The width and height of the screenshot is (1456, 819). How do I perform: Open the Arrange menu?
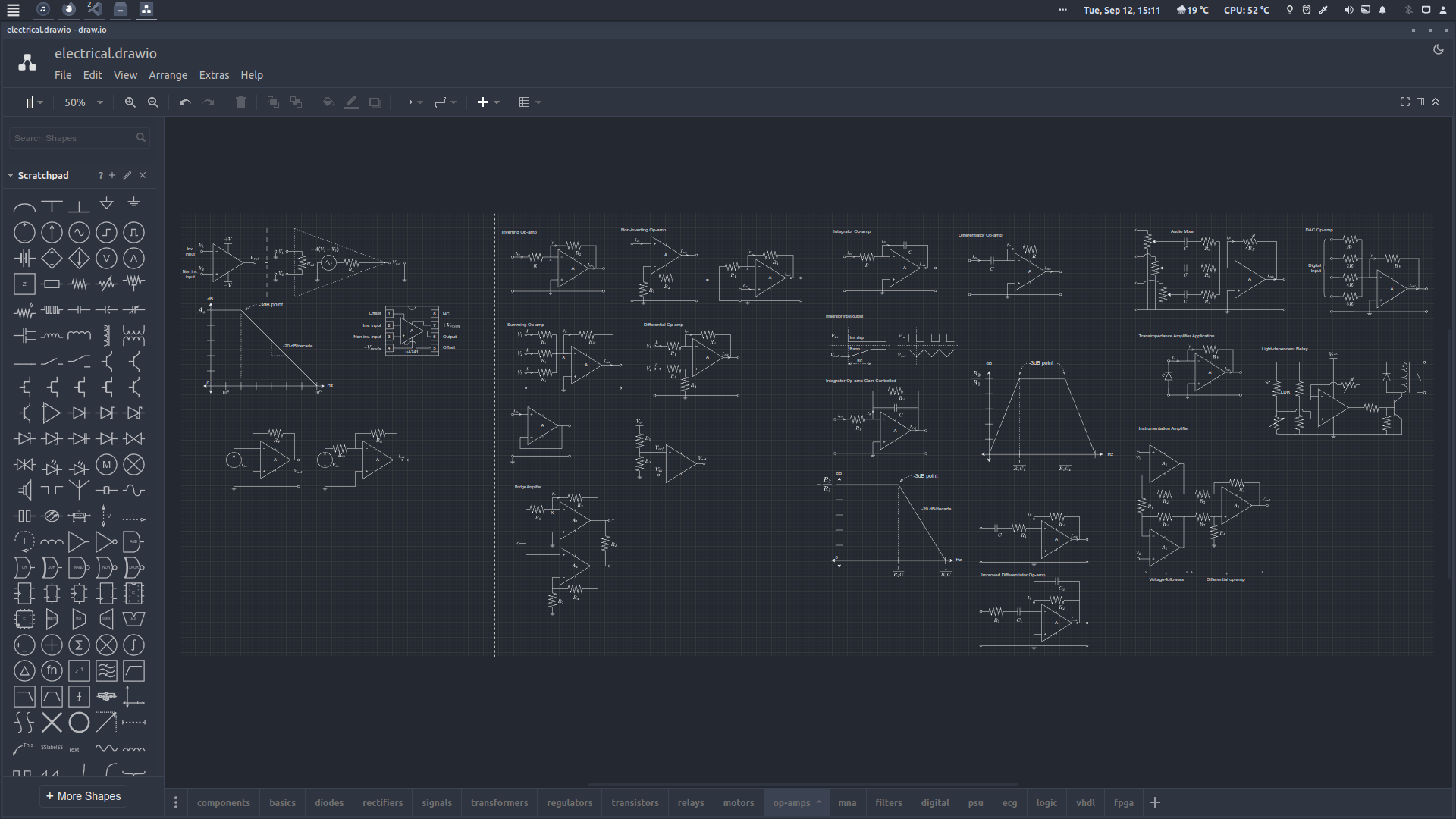point(168,75)
